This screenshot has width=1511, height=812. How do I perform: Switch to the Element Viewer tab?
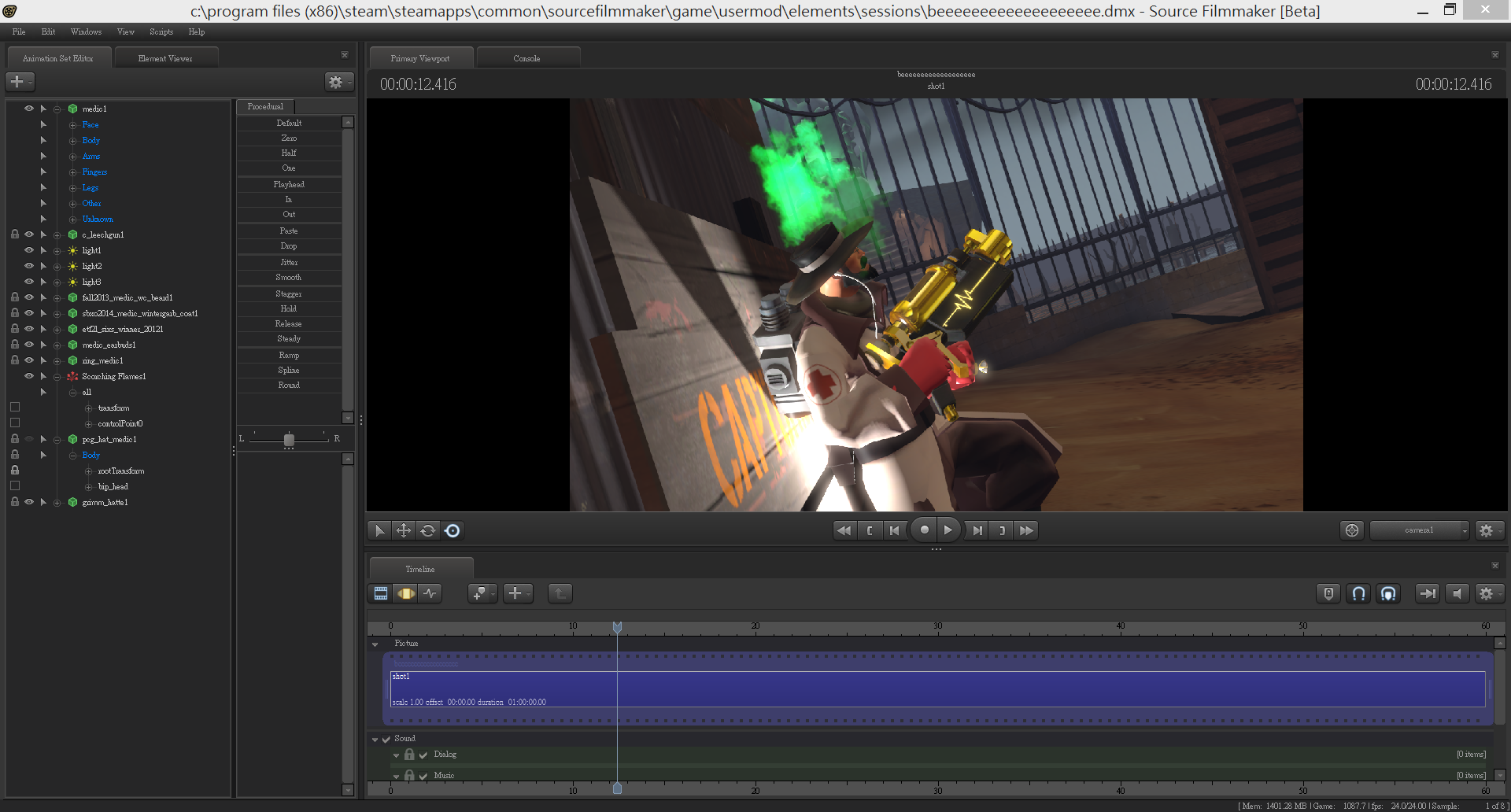165,58
